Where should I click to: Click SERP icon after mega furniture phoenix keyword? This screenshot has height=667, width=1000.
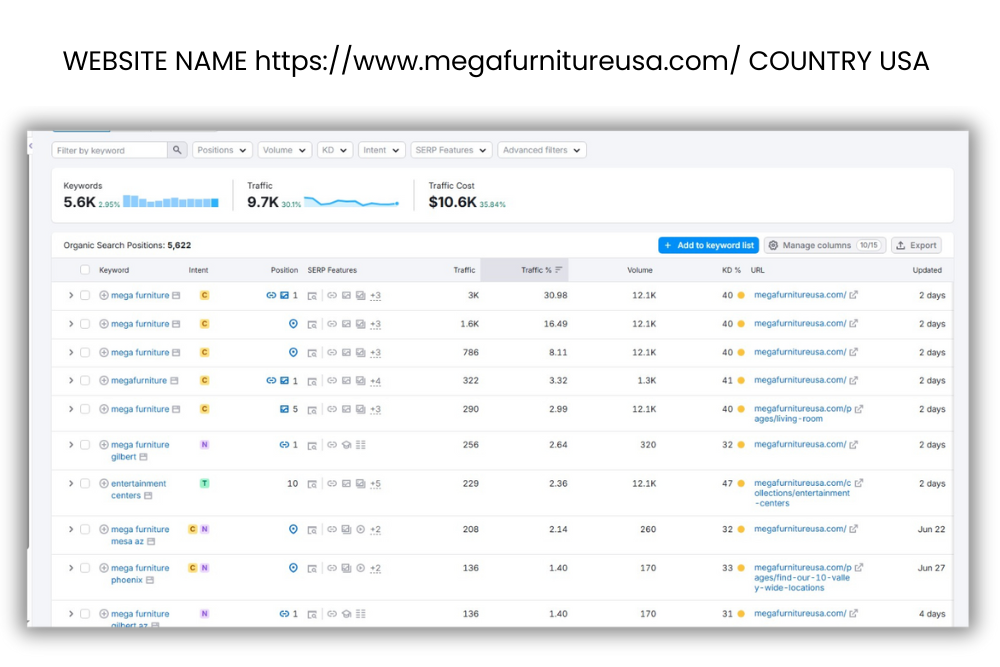pyautogui.click(x=150, y=580)
